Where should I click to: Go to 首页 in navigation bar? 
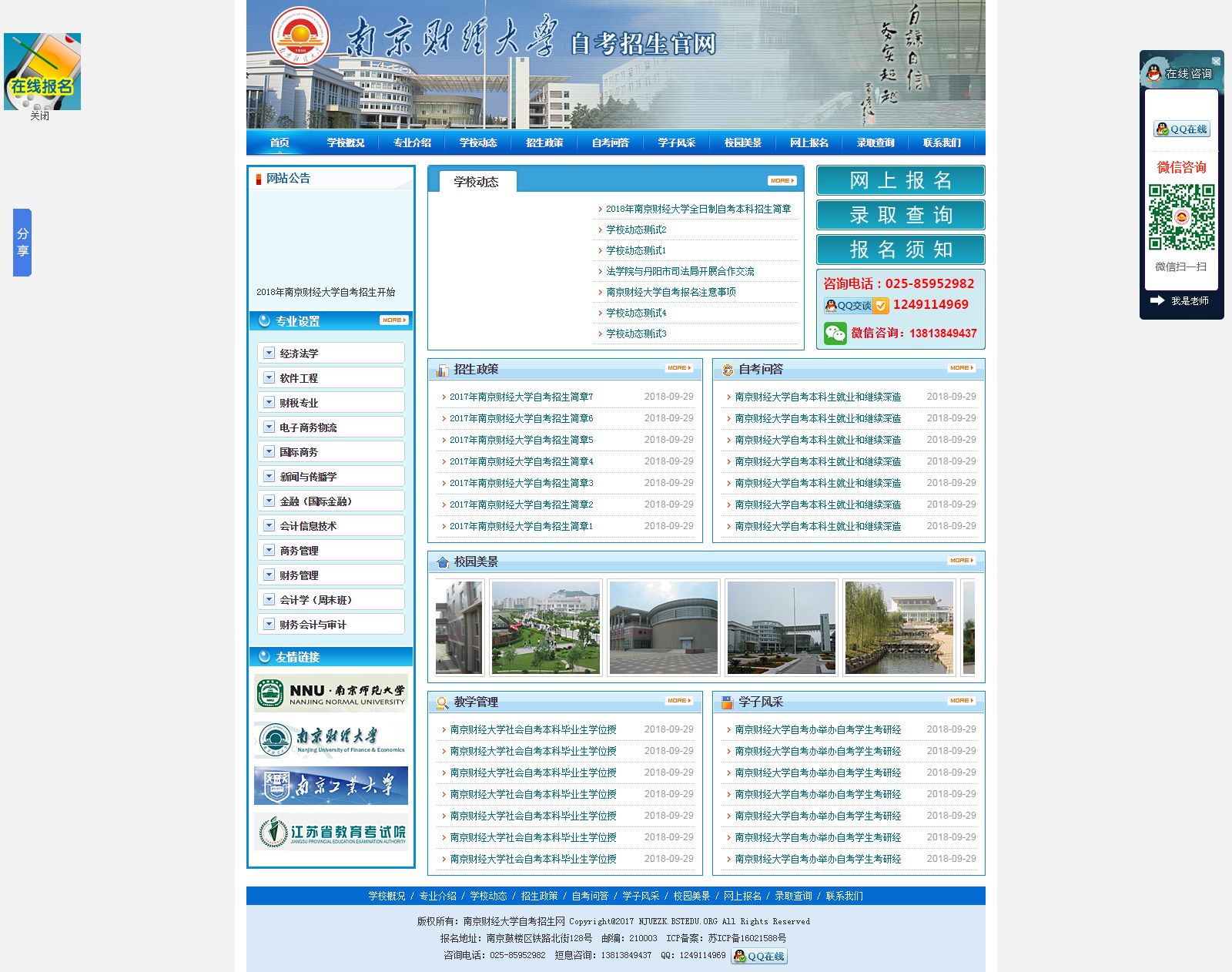[x=280, y=142]
